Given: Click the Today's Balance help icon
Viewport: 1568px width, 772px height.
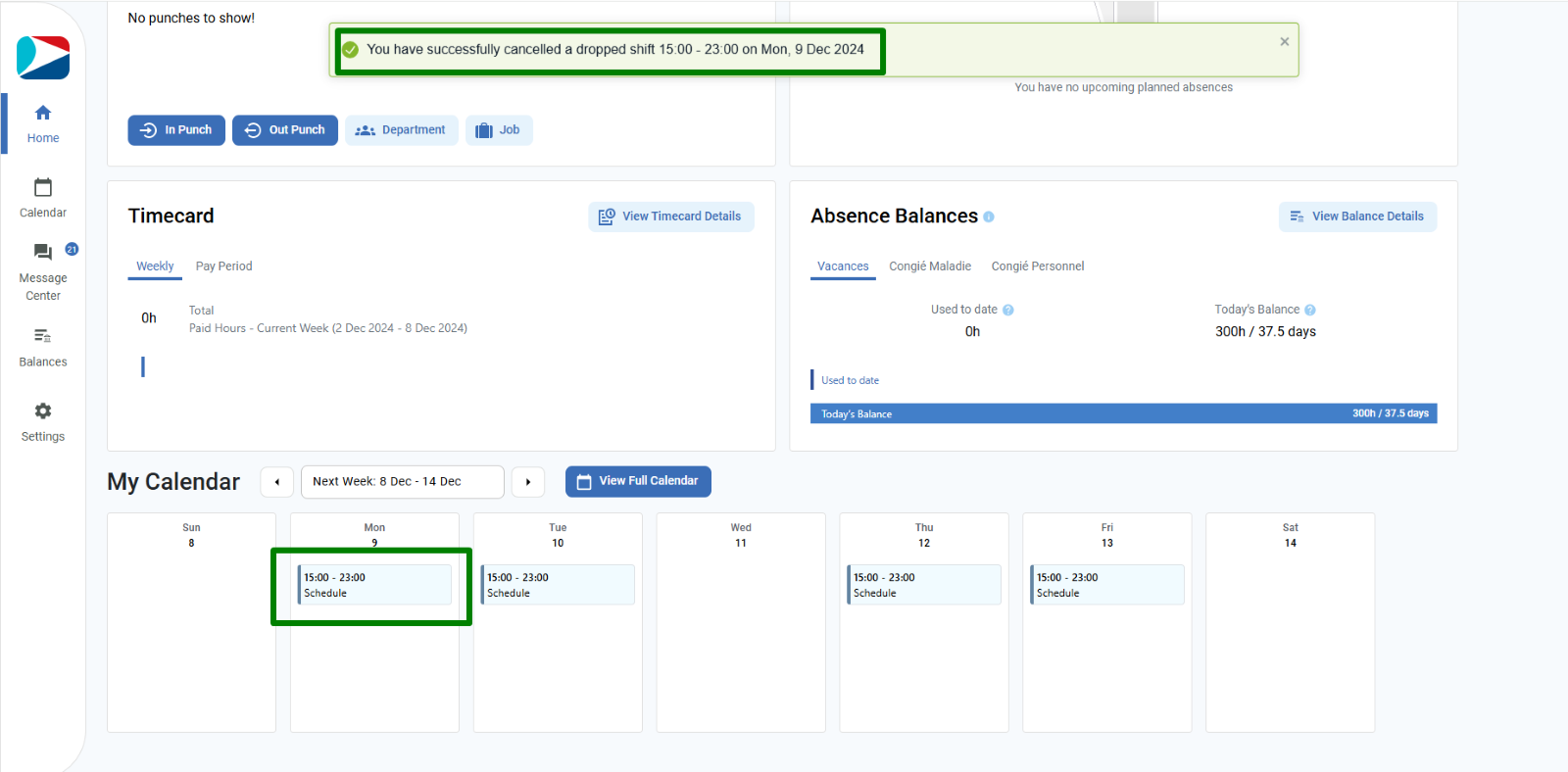Looking at the screenshot, I should 1310,310.
